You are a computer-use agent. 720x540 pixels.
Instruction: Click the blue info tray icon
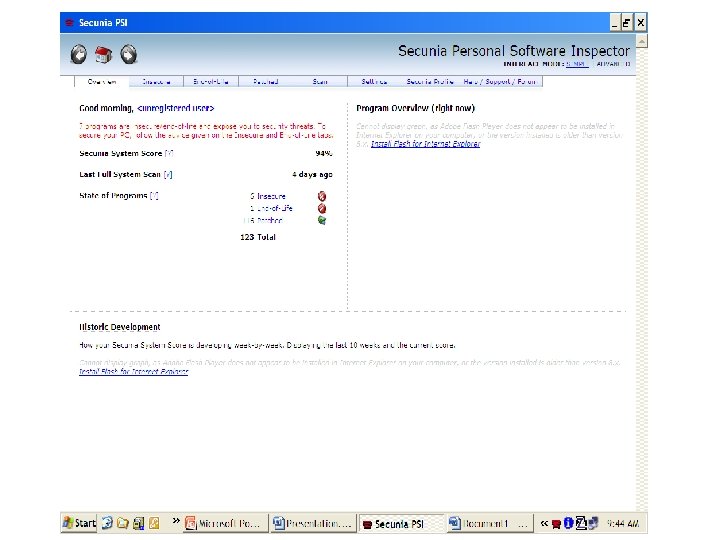coord(568,523)
